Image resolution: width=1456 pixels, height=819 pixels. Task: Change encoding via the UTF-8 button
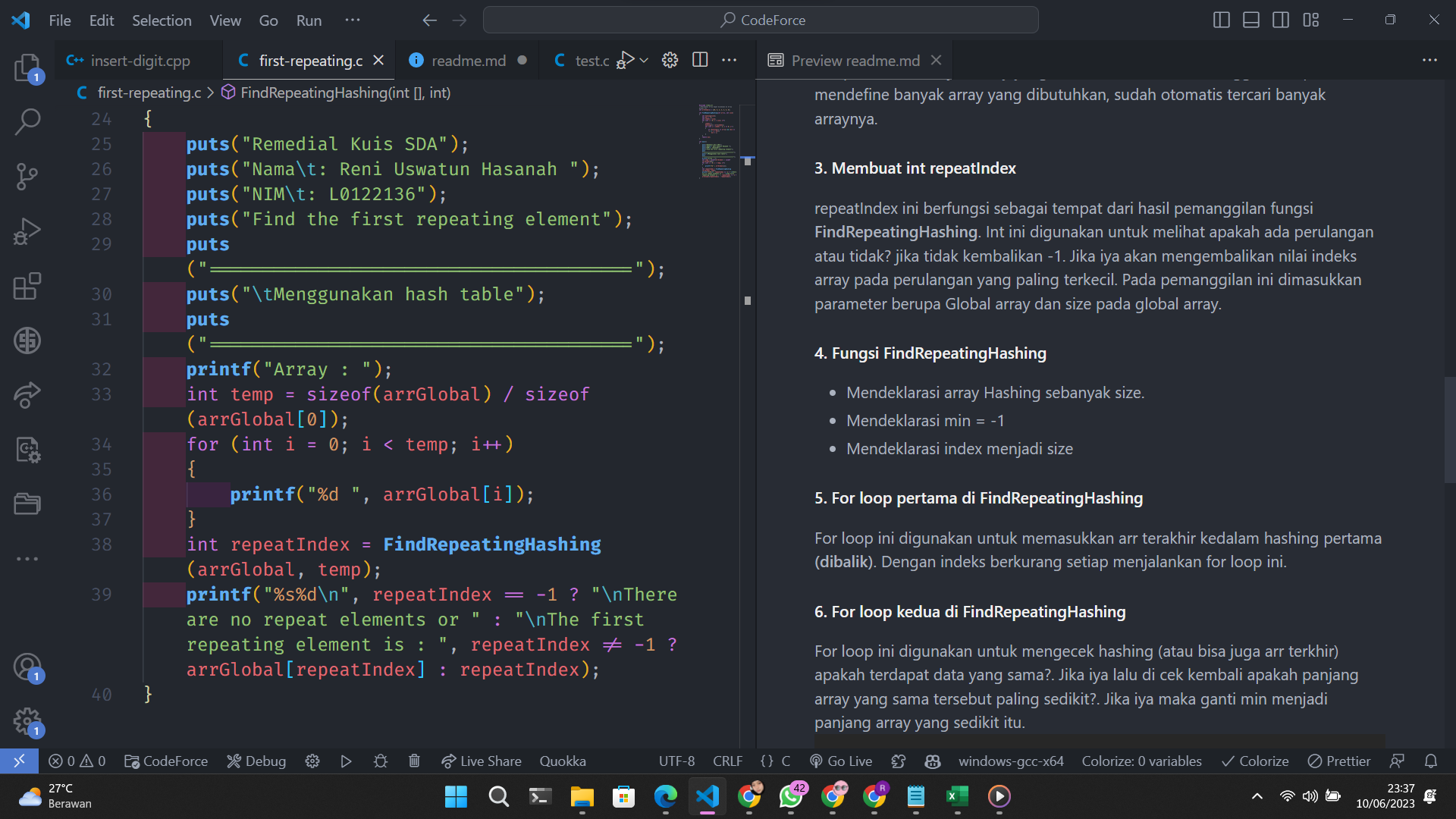click(x=676, y=761)
